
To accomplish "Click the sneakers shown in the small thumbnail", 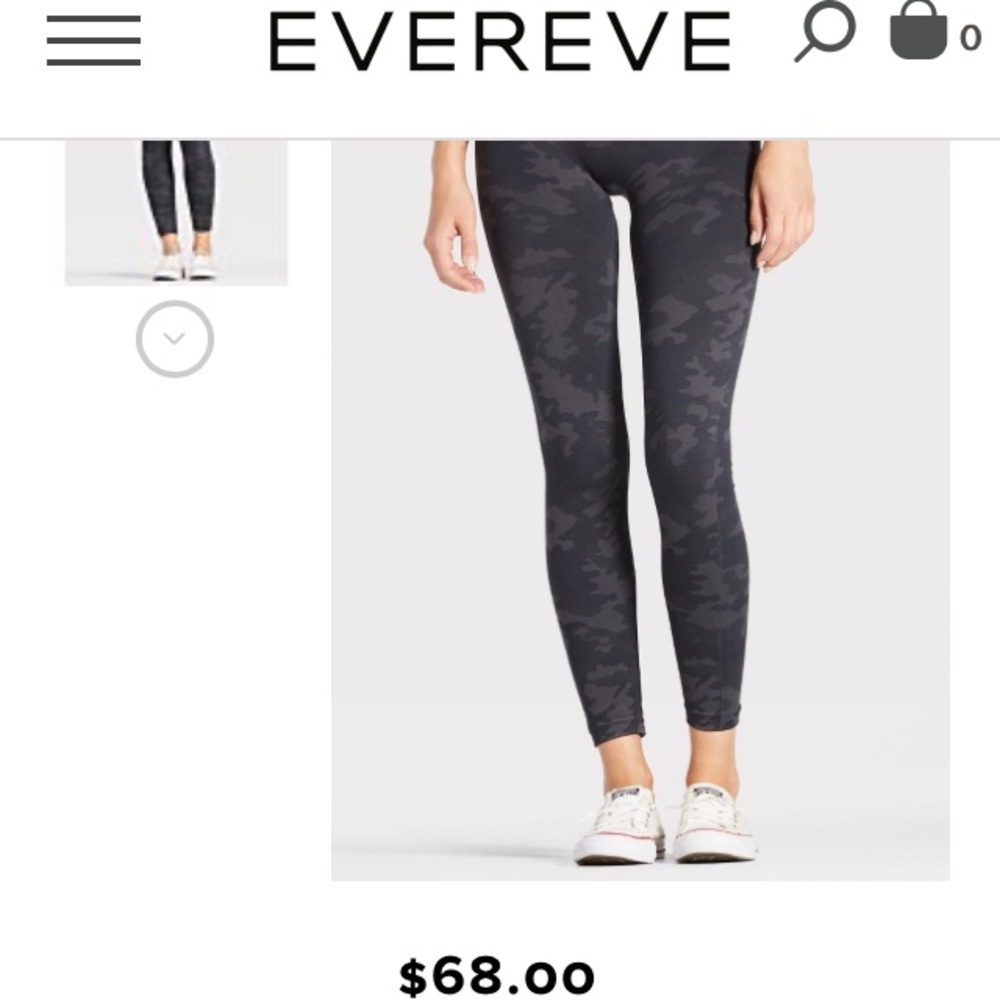I will (x=184, y=266).
